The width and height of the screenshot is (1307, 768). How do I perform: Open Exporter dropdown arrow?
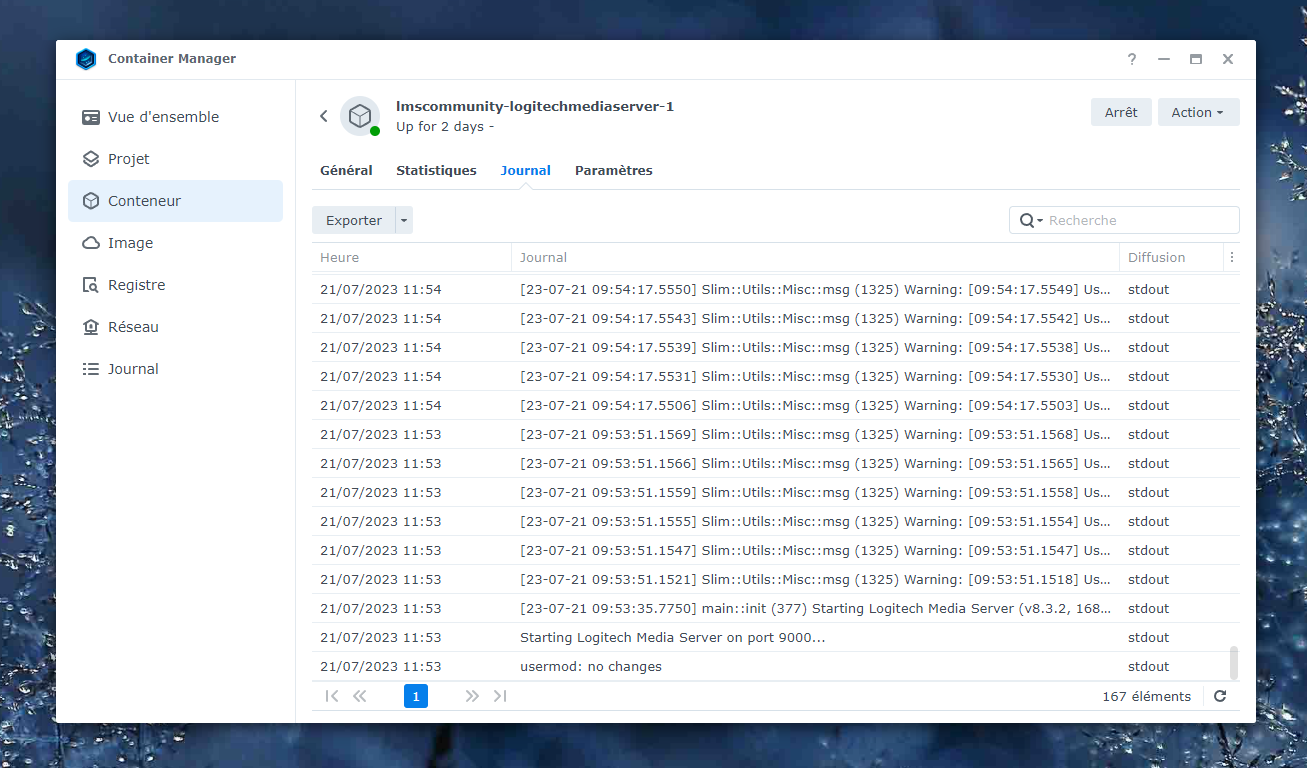pos(404,220)
